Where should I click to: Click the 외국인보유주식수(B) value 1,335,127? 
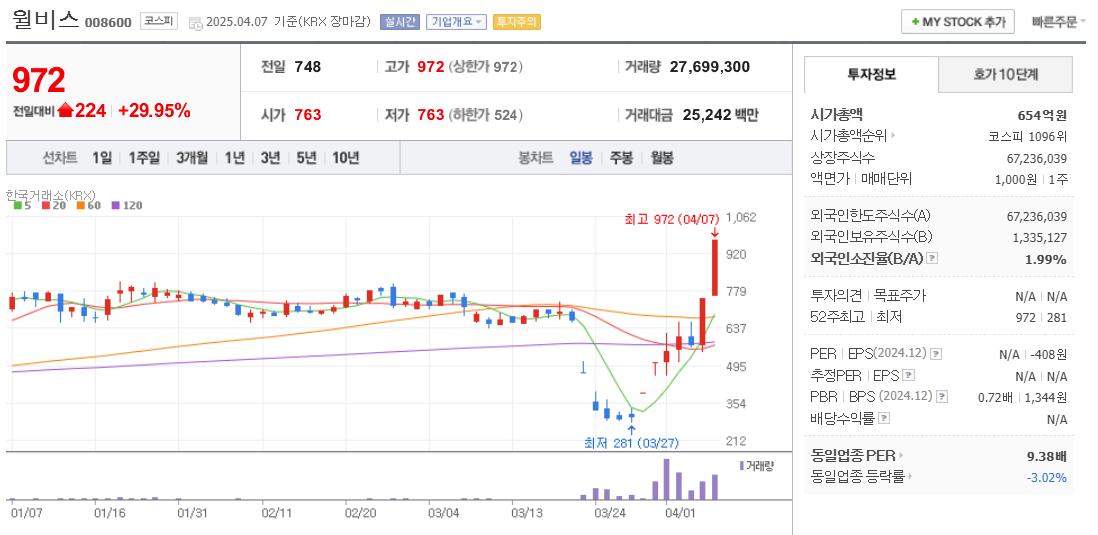[1040, 238]
